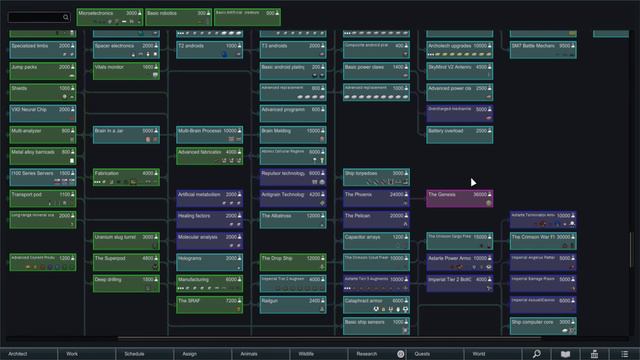Click the horizontal scrollbar of research tree
Viewport: 640px width, 360px height.
329,338
